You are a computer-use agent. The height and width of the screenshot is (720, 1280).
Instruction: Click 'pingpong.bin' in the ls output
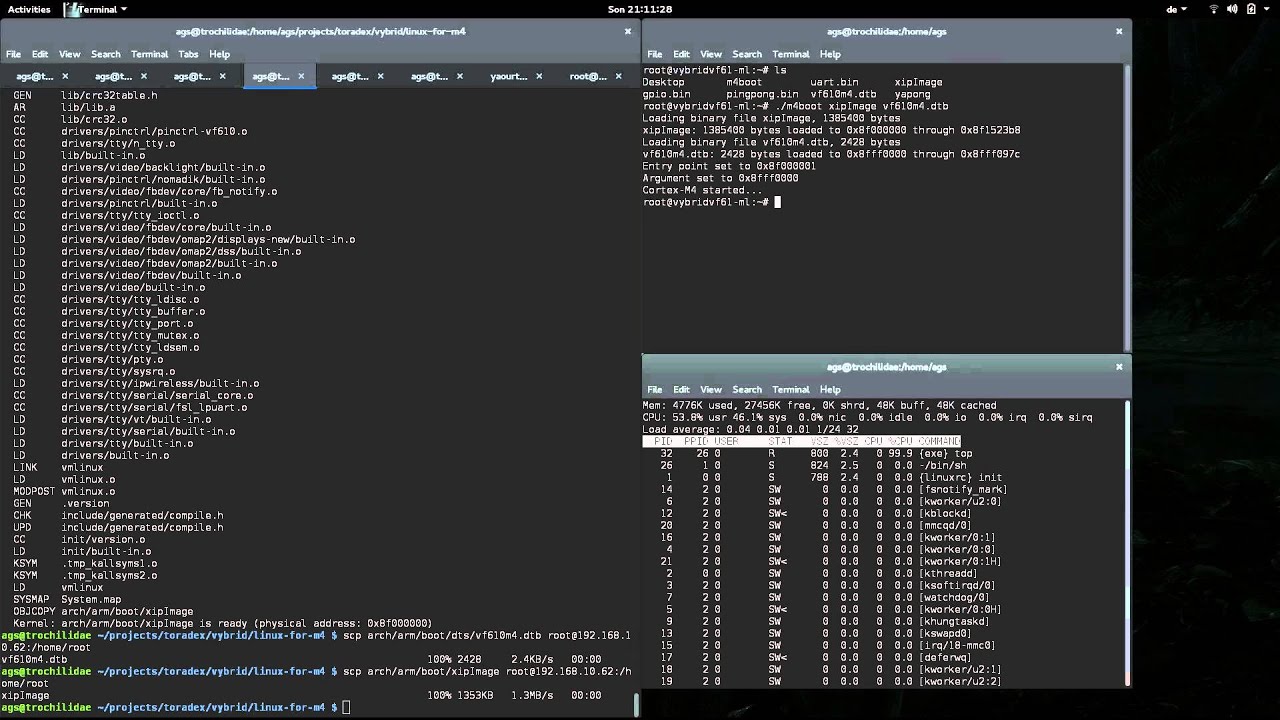coord(762,94)
